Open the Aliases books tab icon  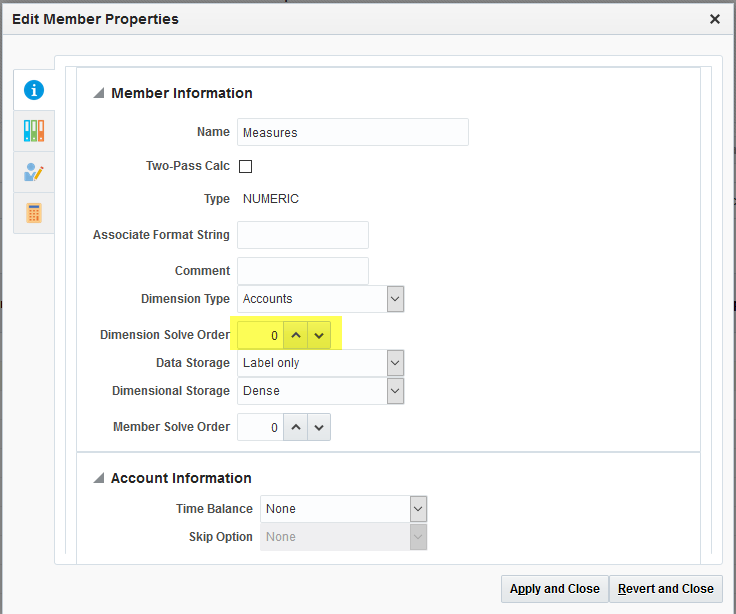[34, 131]
